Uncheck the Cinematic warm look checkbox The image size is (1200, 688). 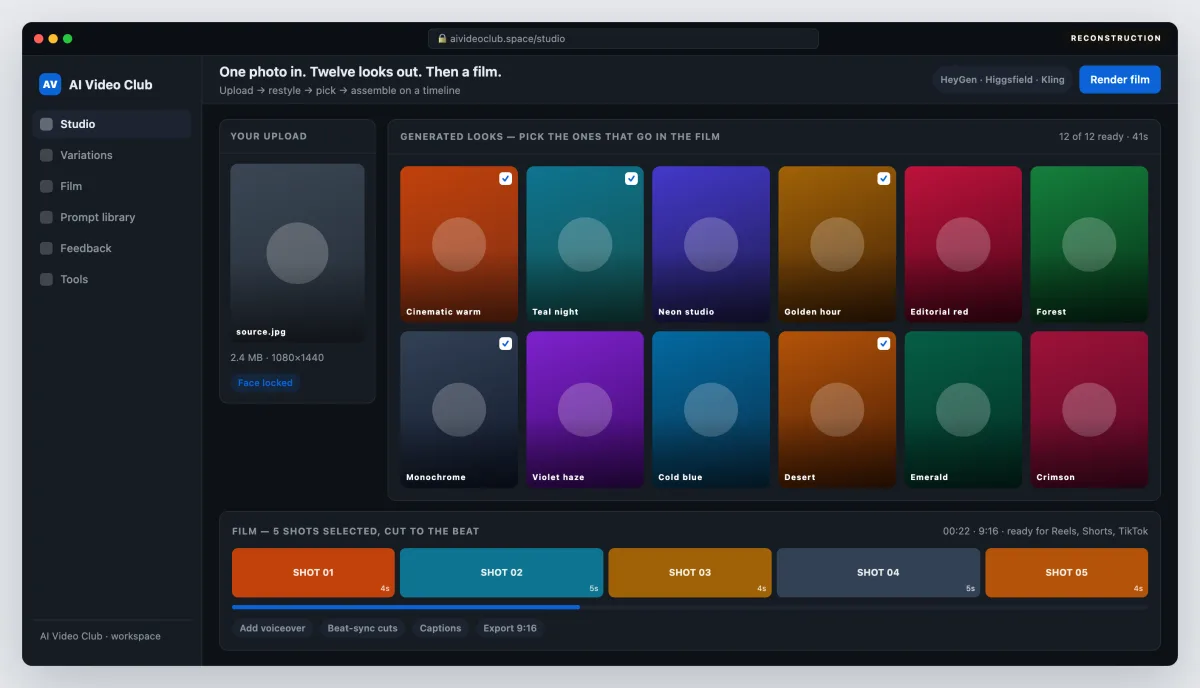point(506,178)
